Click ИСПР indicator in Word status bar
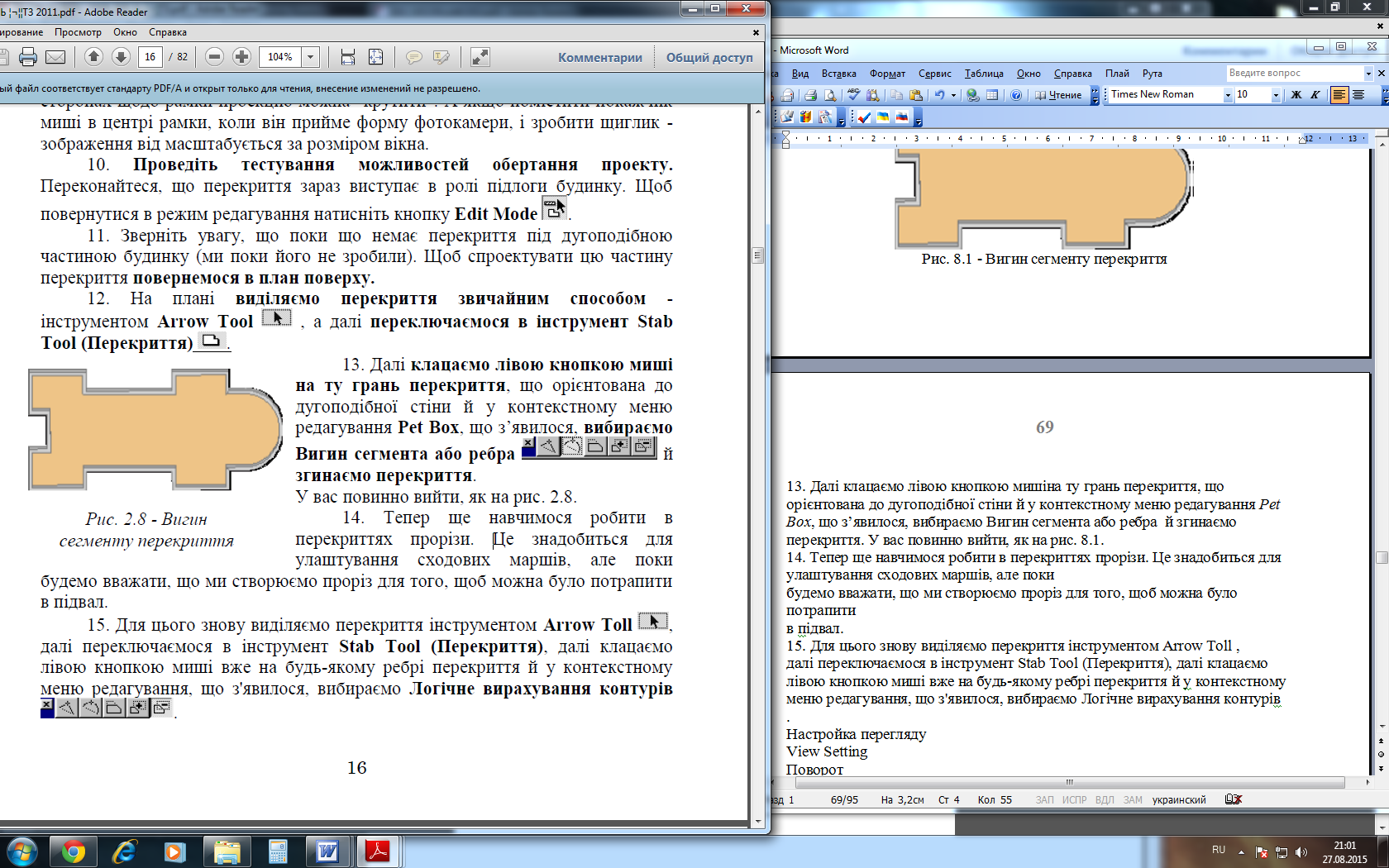1389x868 pixels. pos(1074,800)
